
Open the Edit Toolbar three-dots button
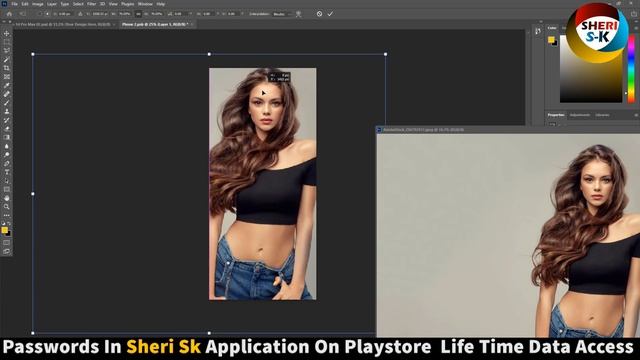[7, 215]
